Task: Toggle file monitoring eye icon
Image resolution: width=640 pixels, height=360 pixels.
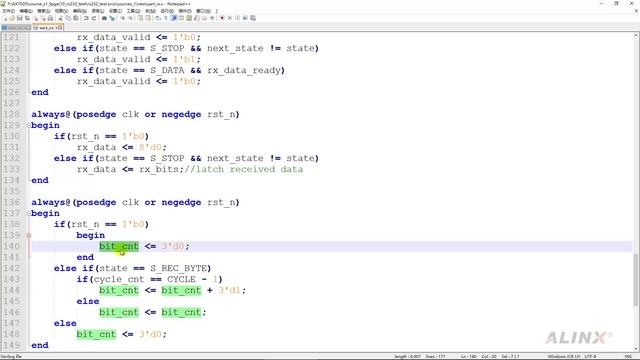Action: (x=212, y=18)
